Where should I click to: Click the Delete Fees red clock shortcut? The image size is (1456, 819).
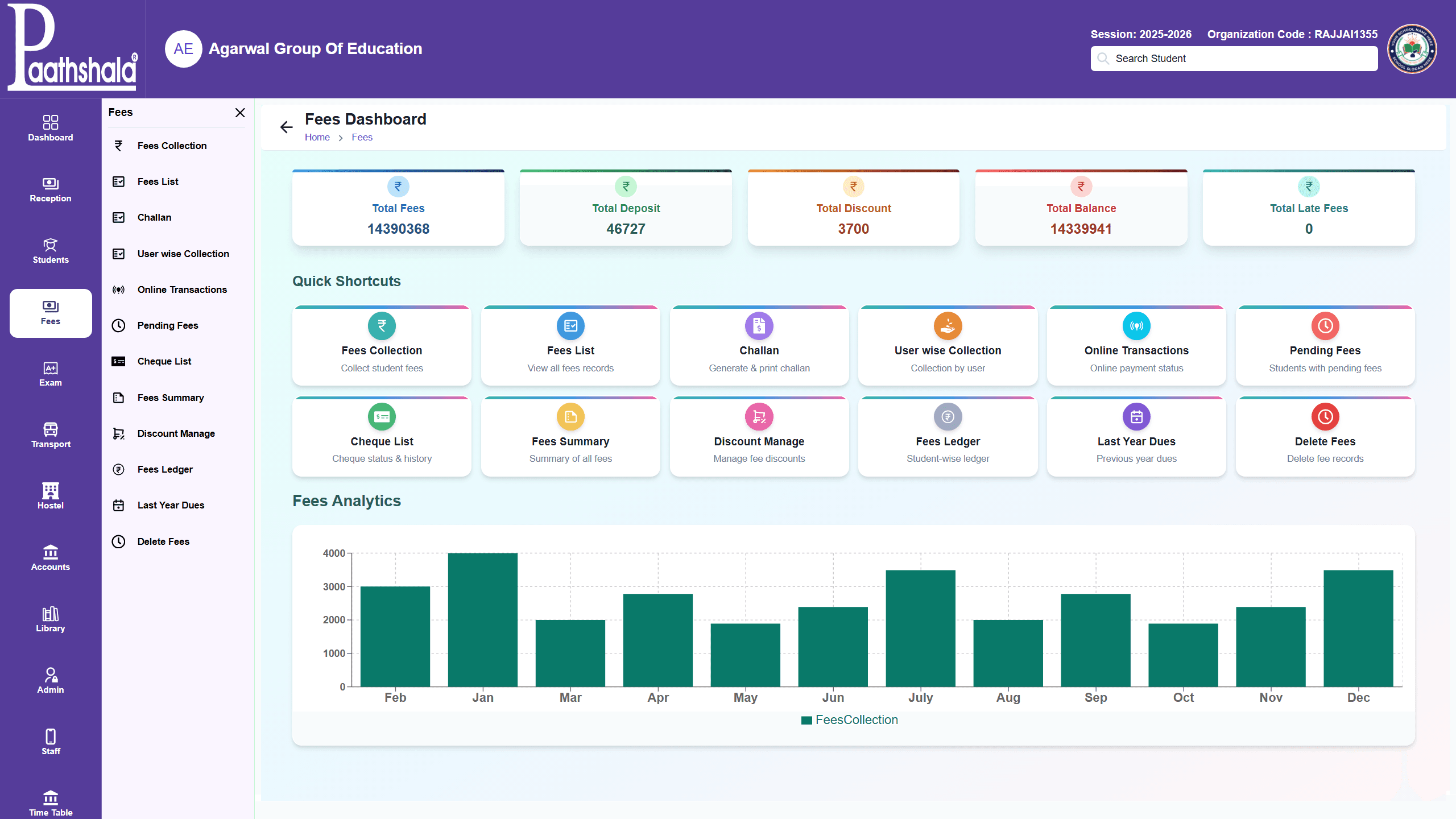point(1325,417)
